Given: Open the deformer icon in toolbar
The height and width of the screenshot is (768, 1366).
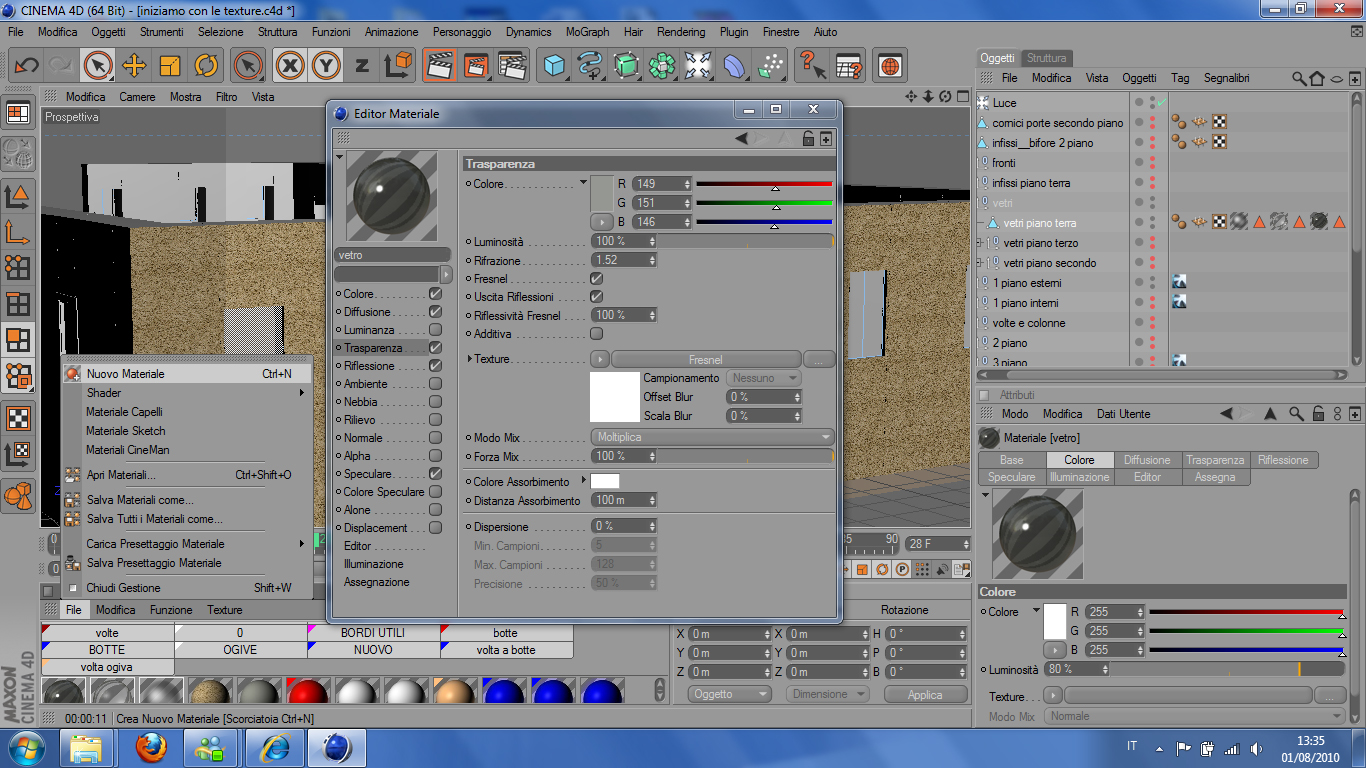Looking at the screenshot, I should pos(734,66).
